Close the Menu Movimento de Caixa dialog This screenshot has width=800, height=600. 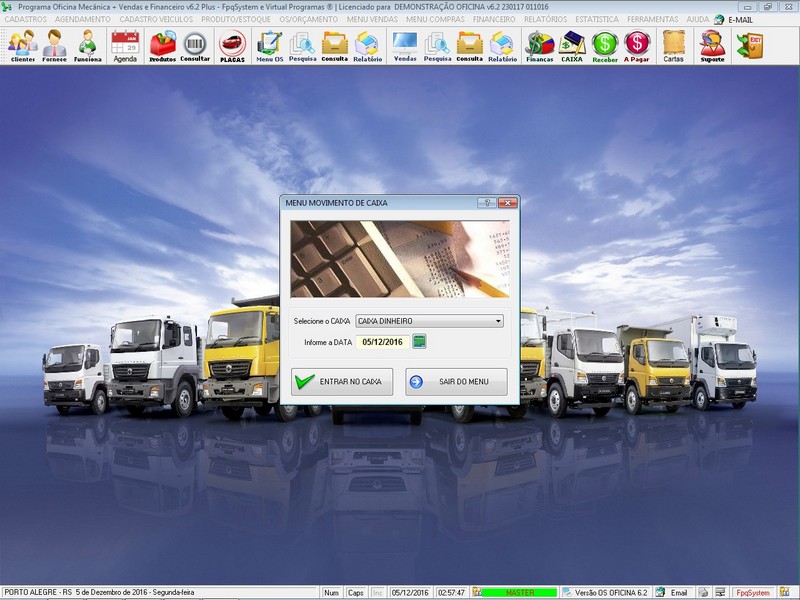click(508, 203)
